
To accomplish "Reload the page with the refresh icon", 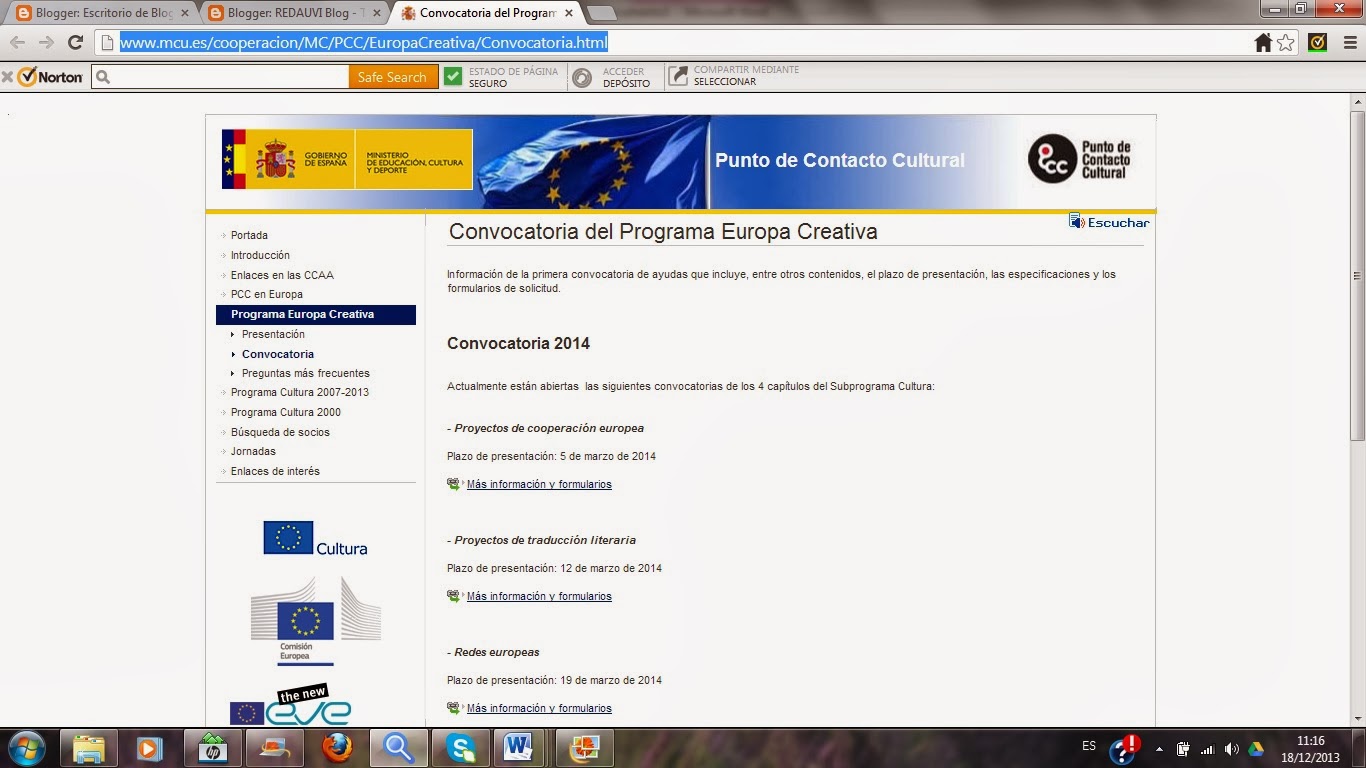I will [75, 42].
